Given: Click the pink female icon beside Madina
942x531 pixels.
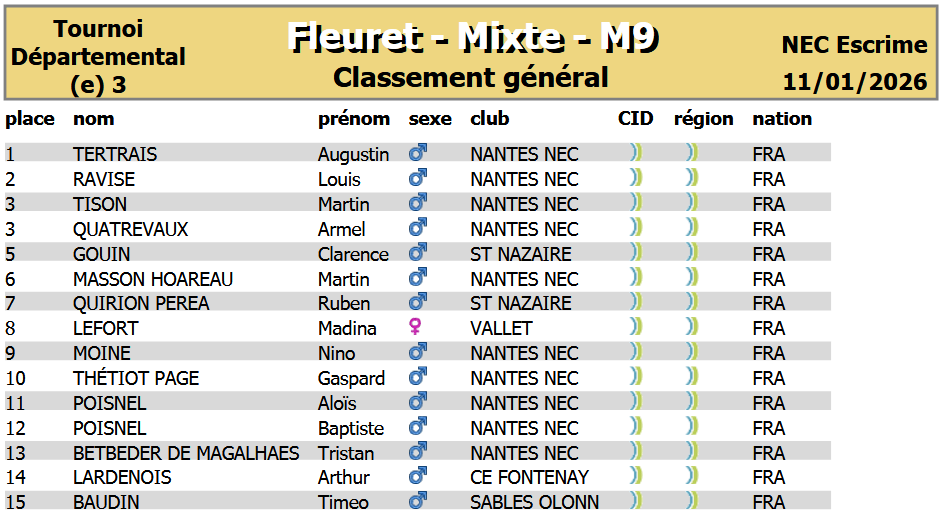Looking at the screenshot, I should [x=416, y=327].
